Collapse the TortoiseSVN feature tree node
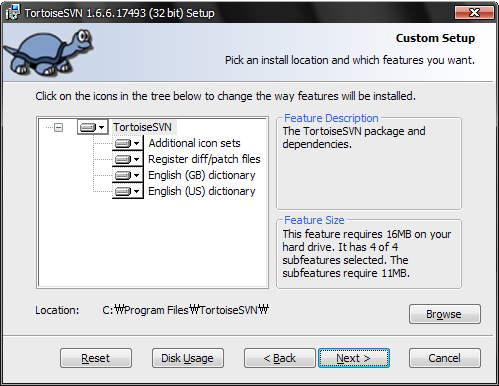This screenshot has width=499, height=386. pos(58,127)
